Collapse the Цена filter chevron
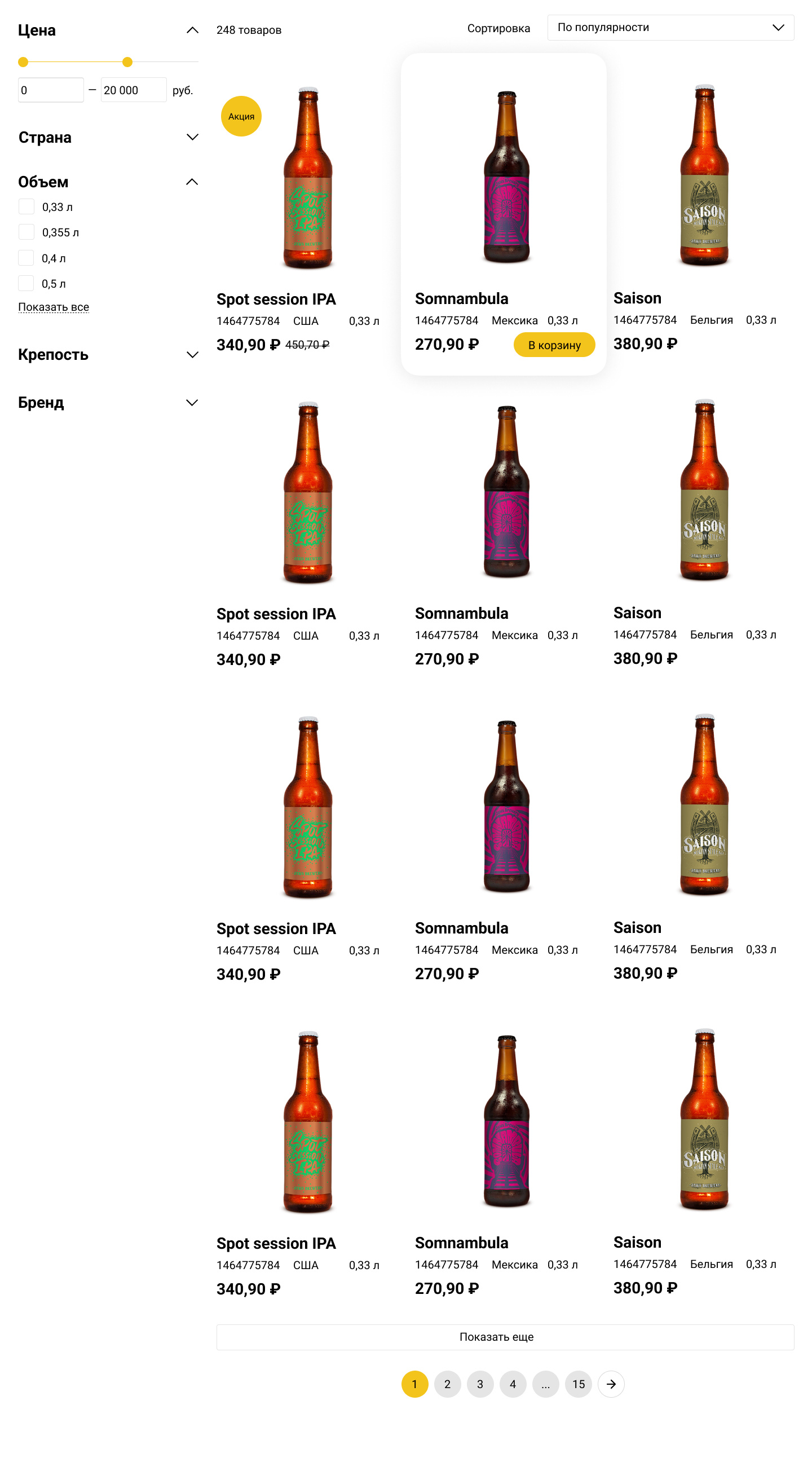The height and width of the screenshot is (1462, 812). 192,30
